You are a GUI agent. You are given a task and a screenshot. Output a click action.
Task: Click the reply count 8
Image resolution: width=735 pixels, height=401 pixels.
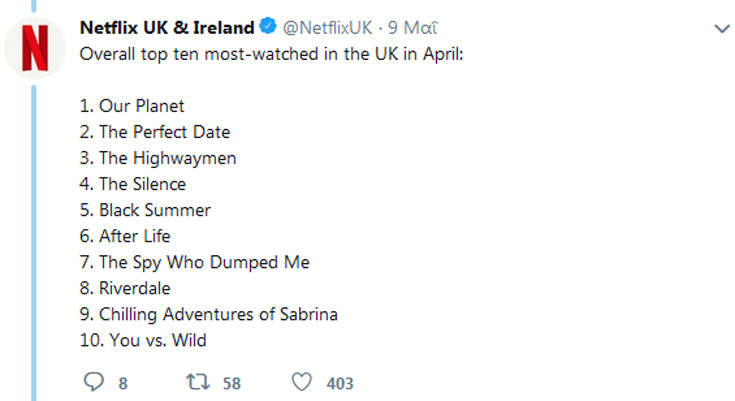tap(123, 383)
